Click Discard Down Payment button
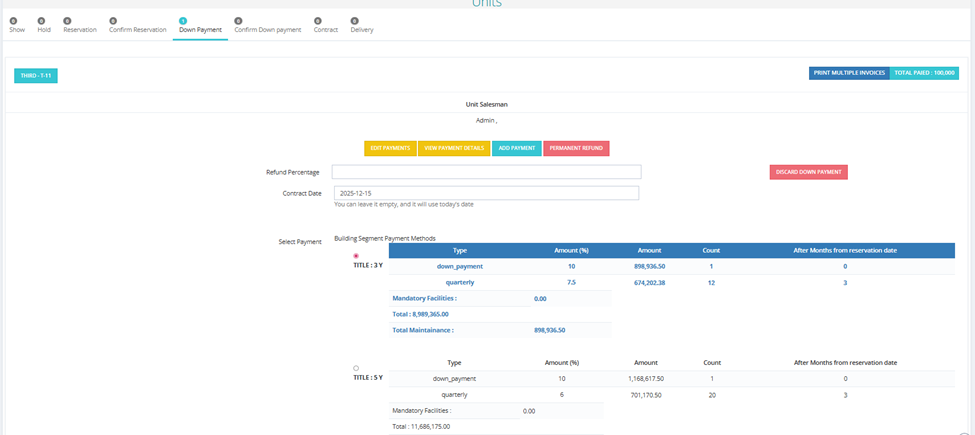 click(808, 172)
